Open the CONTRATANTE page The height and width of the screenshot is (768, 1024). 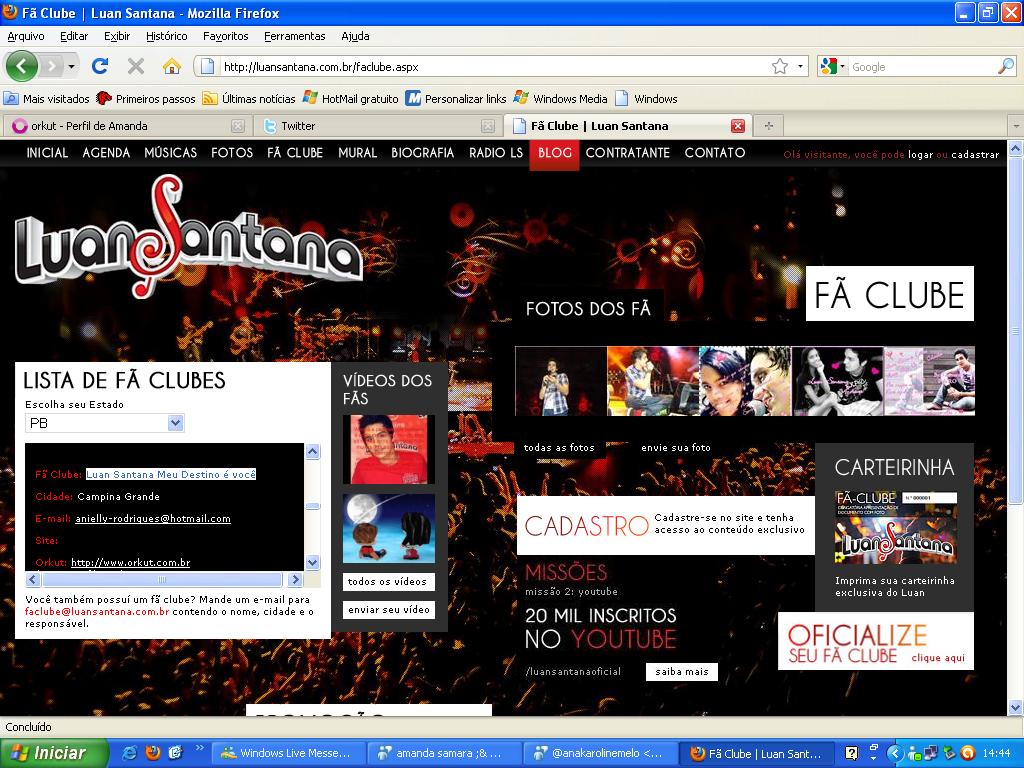pyautogui.click(x=628, y=153)
